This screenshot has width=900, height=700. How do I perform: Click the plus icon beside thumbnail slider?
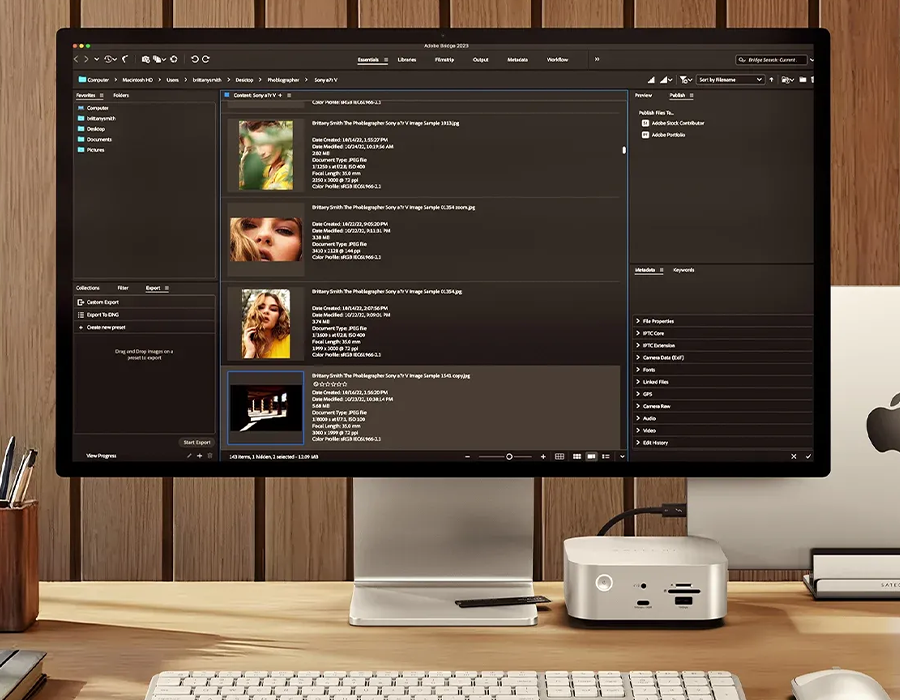pyautogui.click(x=543, y=456)
